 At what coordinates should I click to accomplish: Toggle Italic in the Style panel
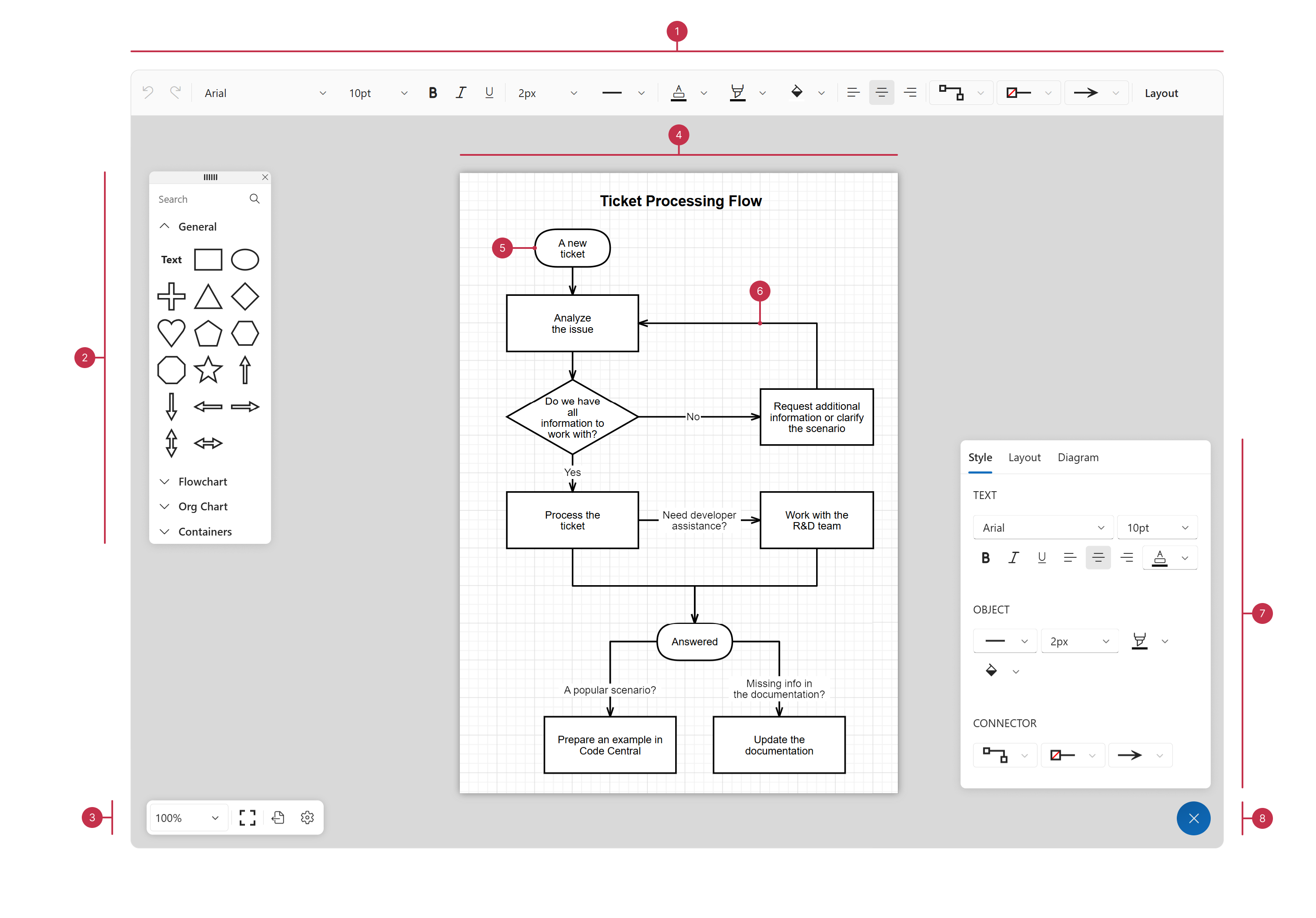pyautogui.click(x=1013, y=558)
